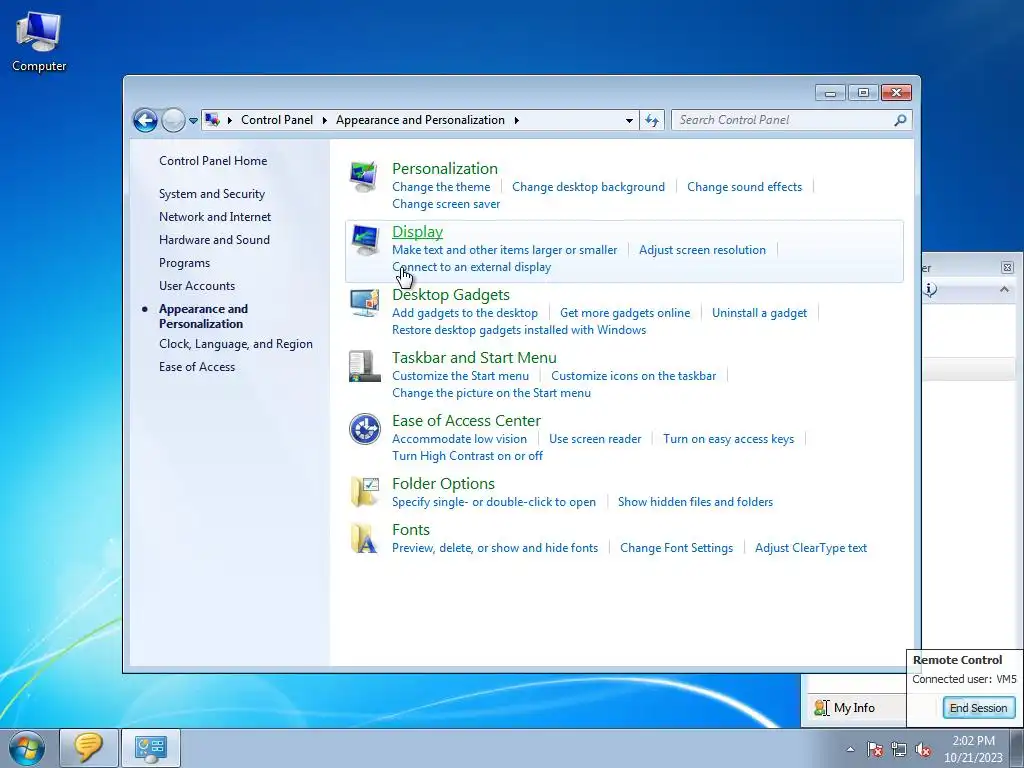Viewport: 1024px width, 768px height.
Task: Click the info icon in the side panel
Action: pos(931,289)
